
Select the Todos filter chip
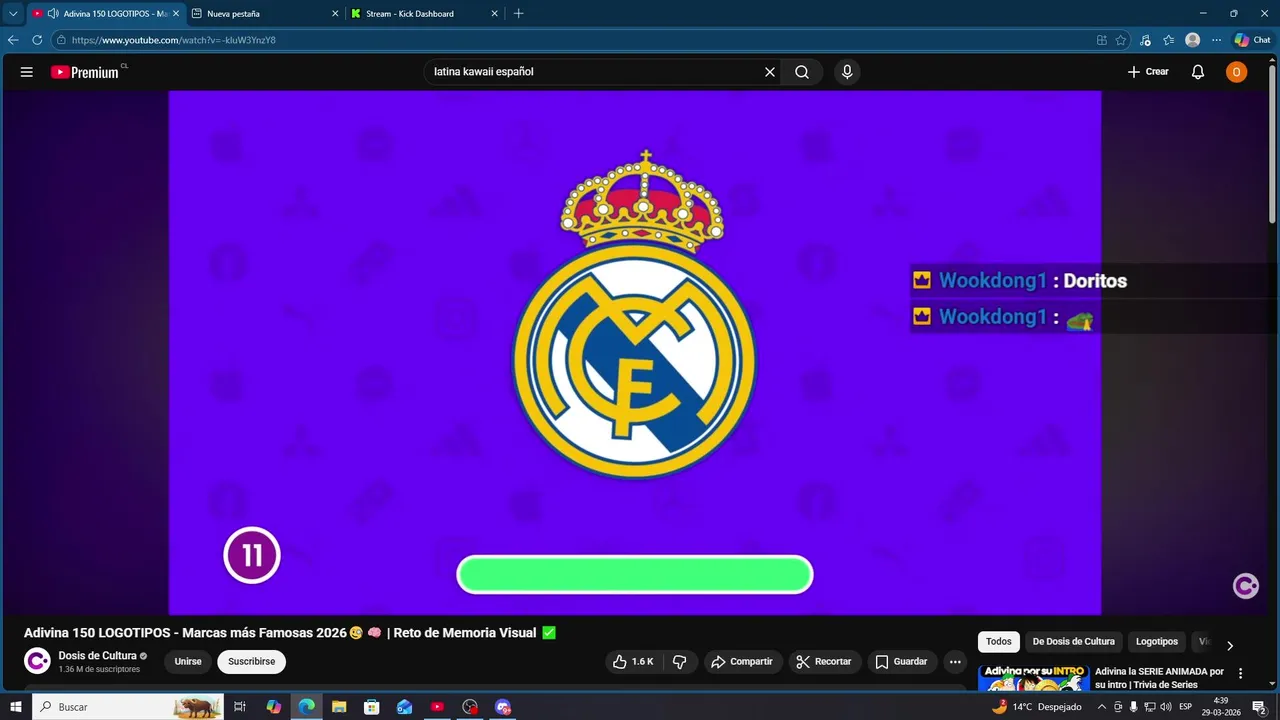click(x=999, y=642)
